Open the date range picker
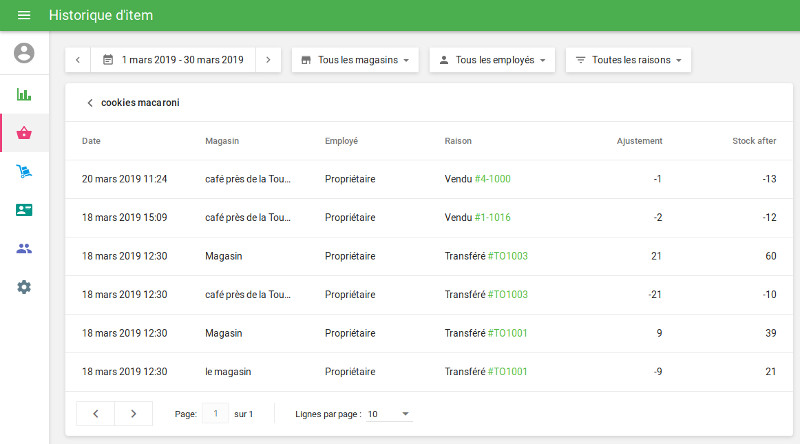 (x=173, y=60)
